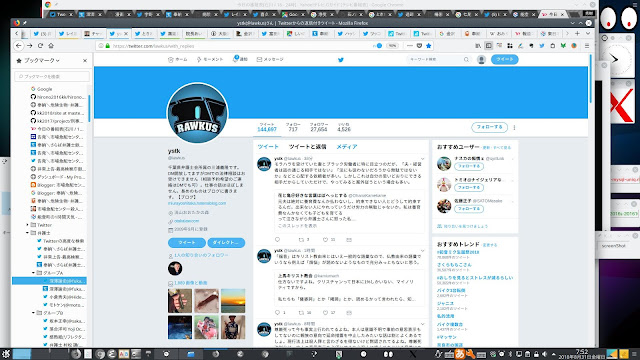The width and height of the screenshot is (640, 360).
Task: Open the sunset media thumbnail
Action: pyautogui.click(x=233, y=301)
